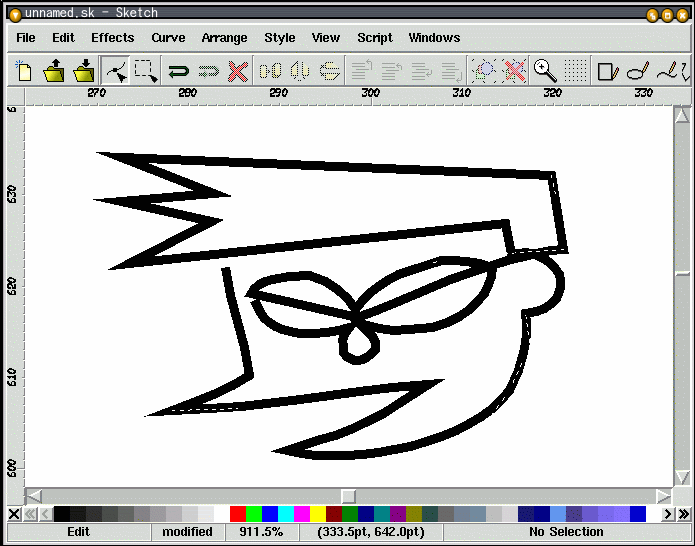Click the green Undo arrow
695x546 pixels.
pyautogui.click(x=178, y=71)
